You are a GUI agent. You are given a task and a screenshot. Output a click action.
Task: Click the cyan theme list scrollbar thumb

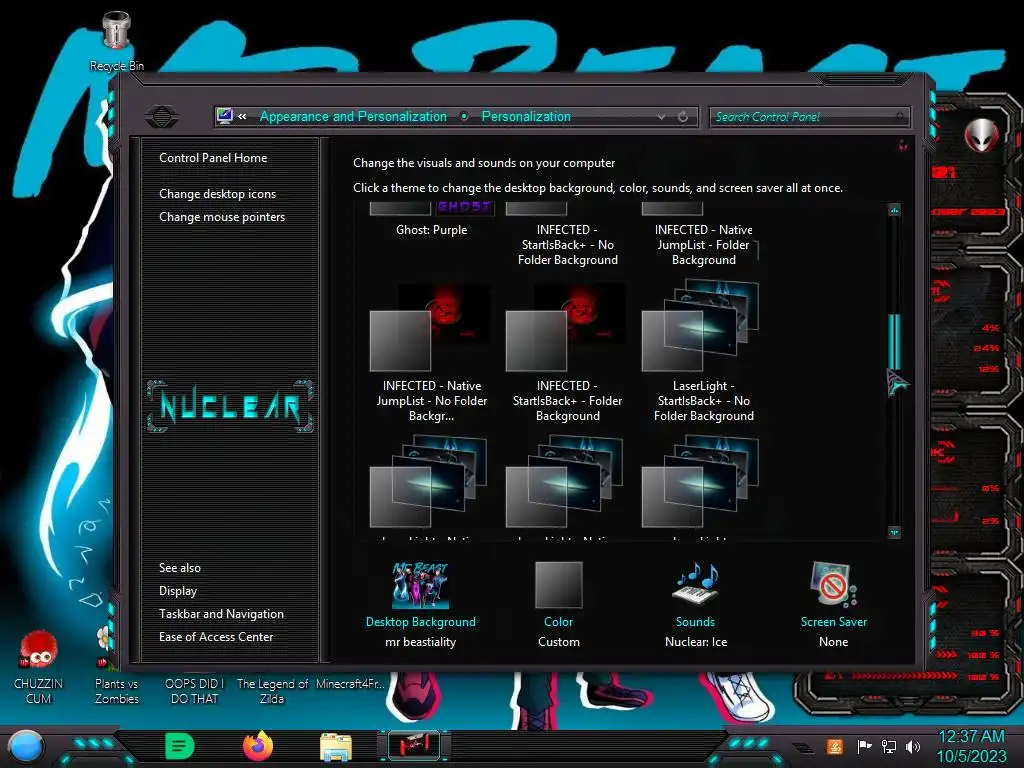pyautogui.click(x=894, y=343)
